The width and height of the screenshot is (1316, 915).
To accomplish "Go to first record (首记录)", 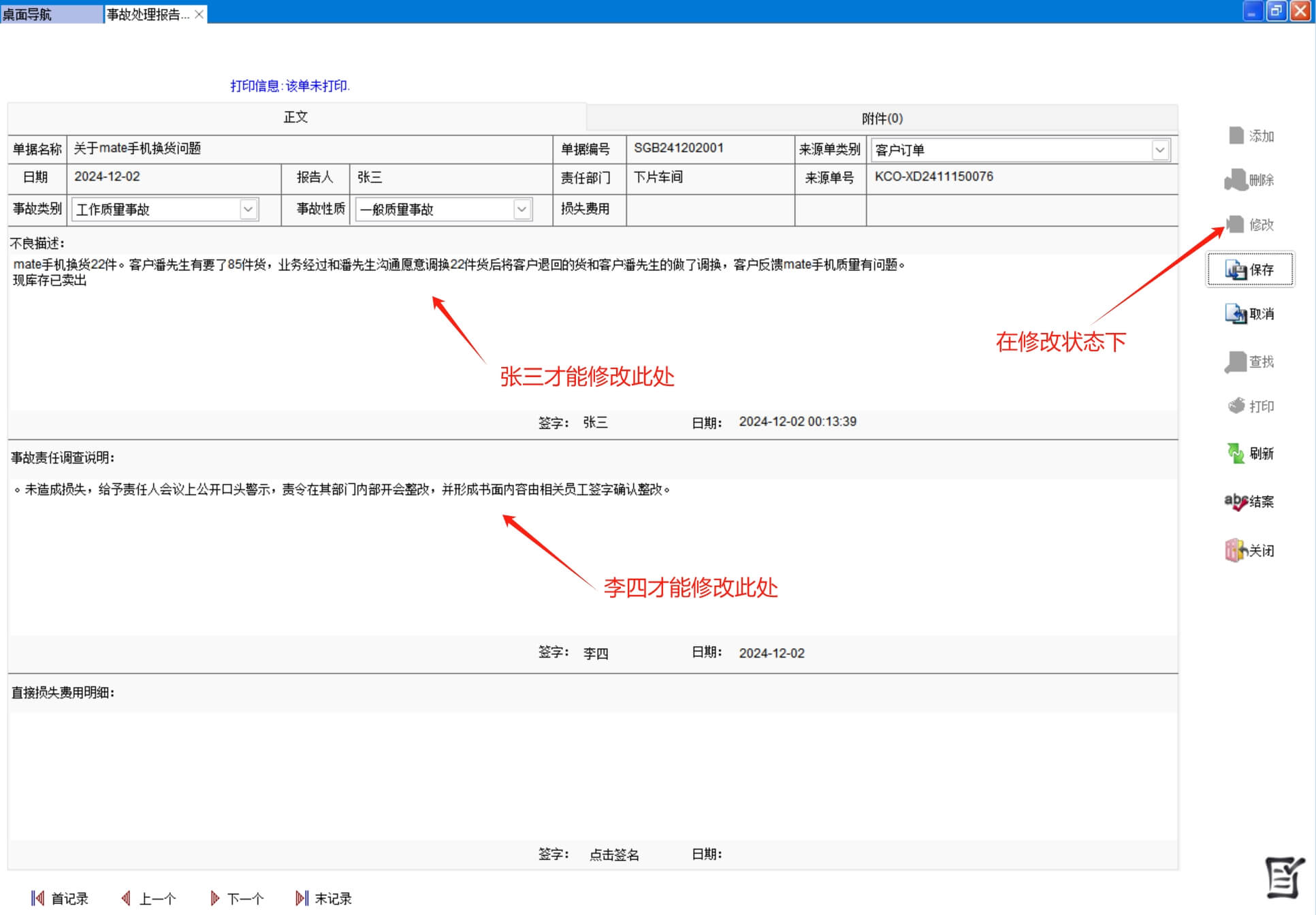I will tap(60, 899).
